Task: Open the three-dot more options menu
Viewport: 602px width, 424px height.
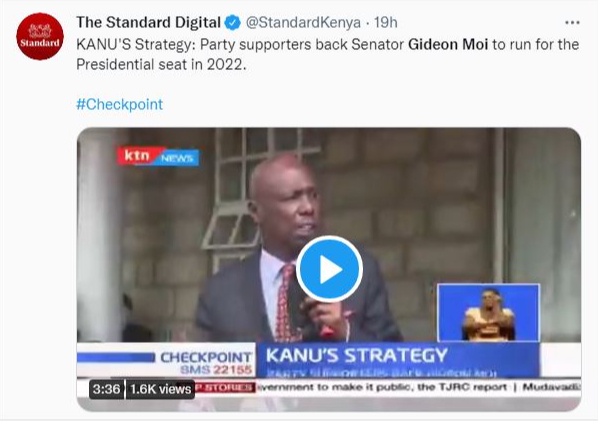Action: pos(572,23)
